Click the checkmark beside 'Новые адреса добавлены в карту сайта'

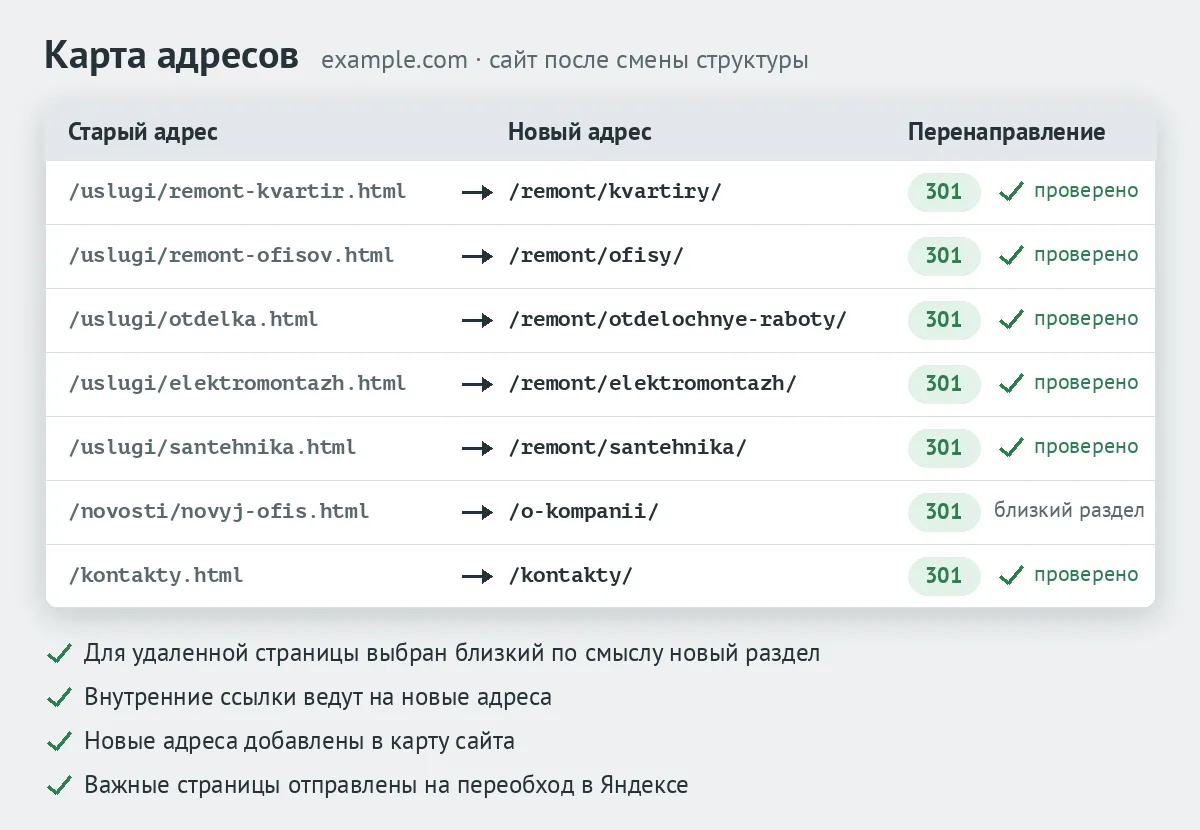tap(59, 742)
